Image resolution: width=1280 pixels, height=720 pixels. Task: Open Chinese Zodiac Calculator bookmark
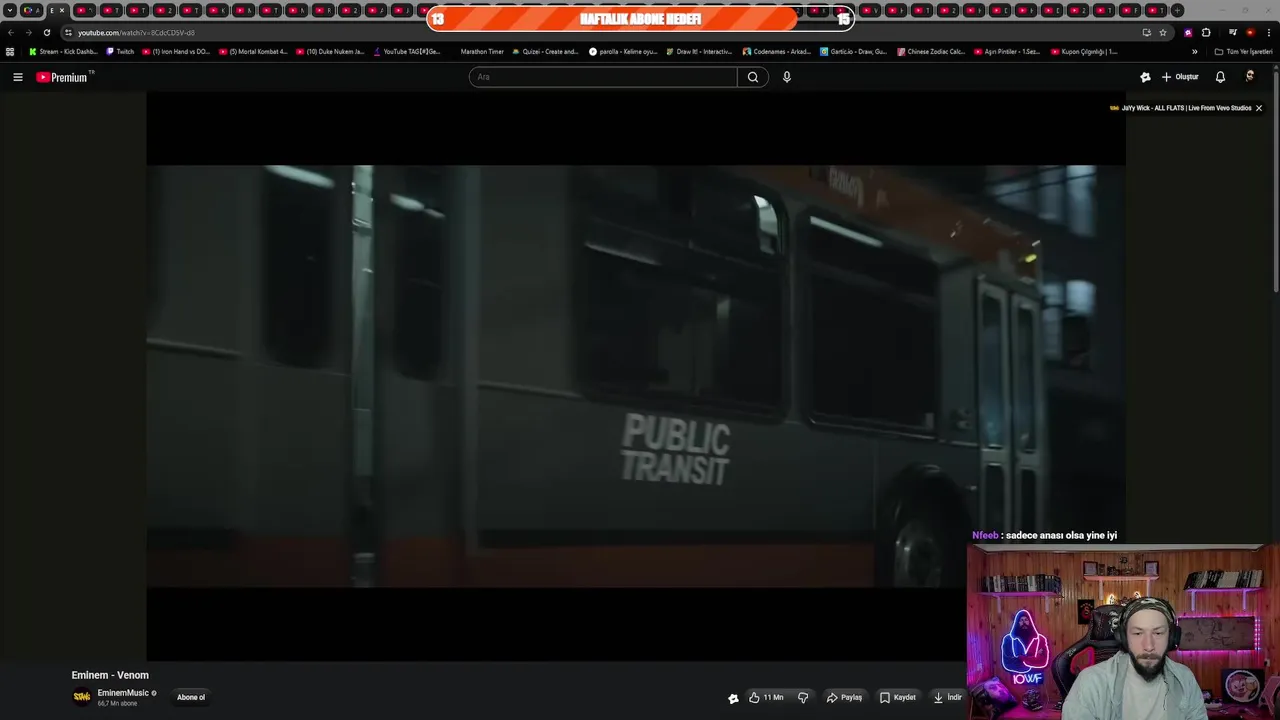[x=931, y=52]
